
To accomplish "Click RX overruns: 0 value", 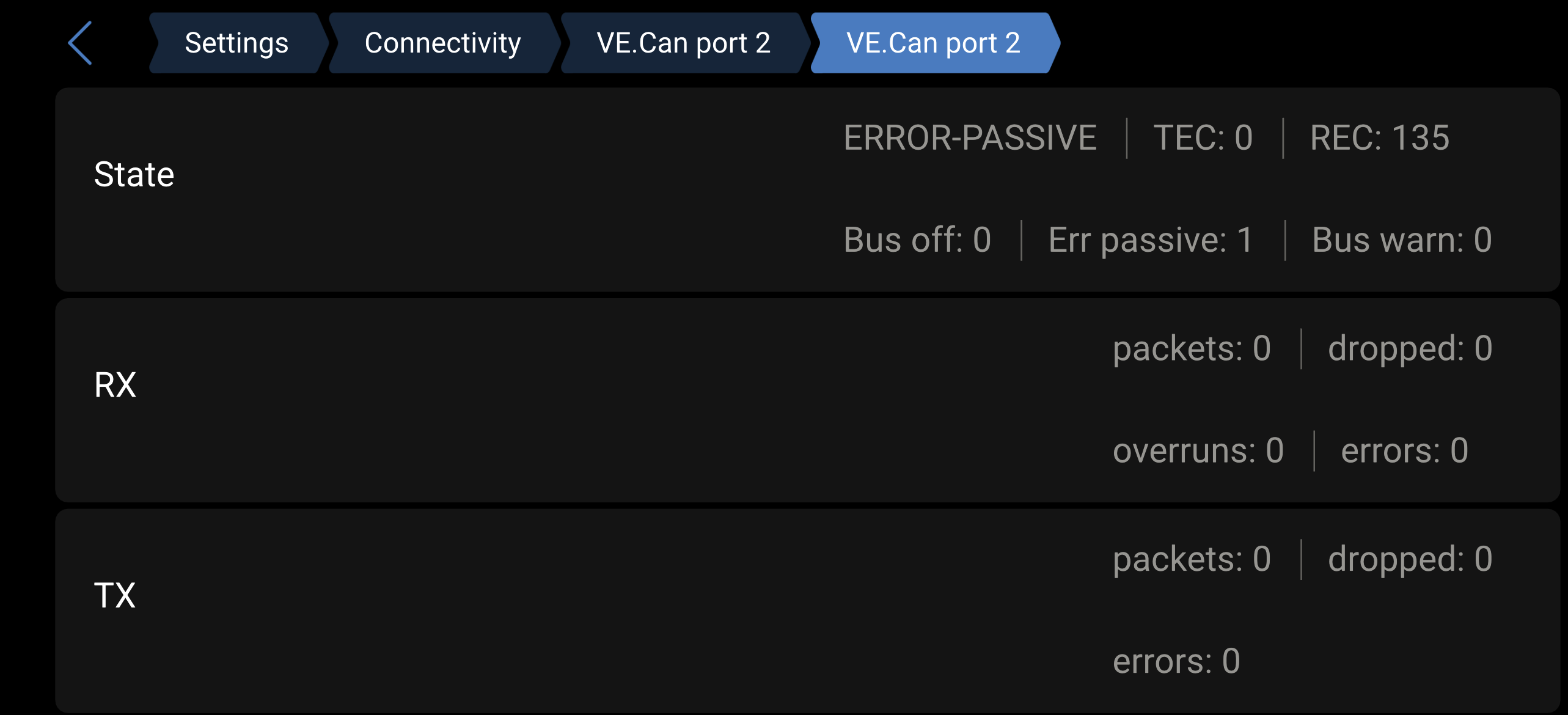I will pos(1198,451).
